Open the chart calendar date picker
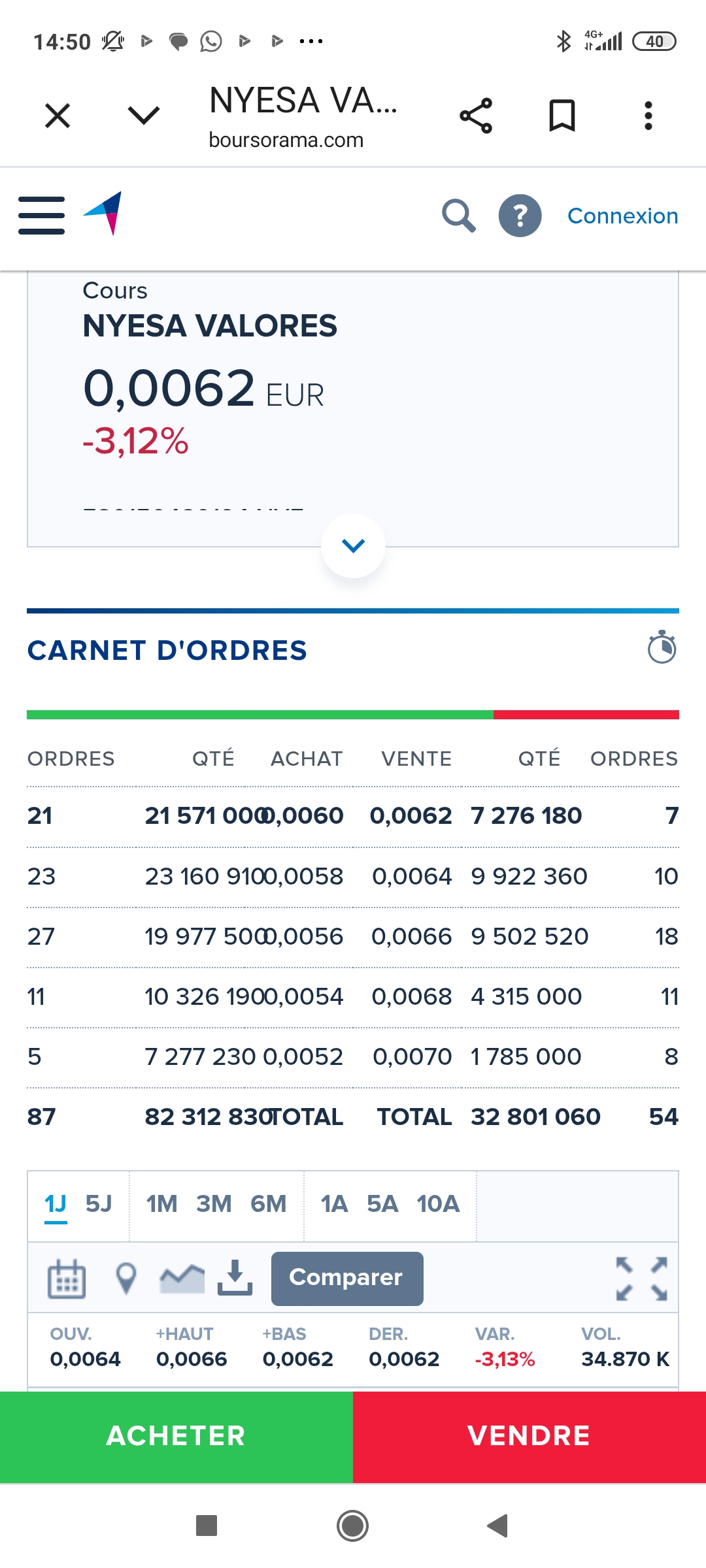 (67, 1279)
